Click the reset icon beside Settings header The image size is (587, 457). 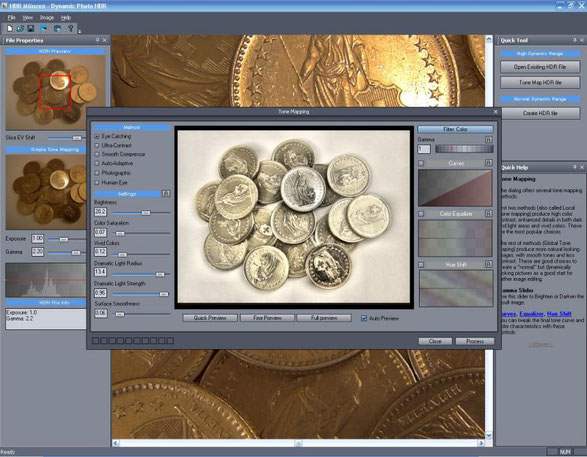click(165, 194)
